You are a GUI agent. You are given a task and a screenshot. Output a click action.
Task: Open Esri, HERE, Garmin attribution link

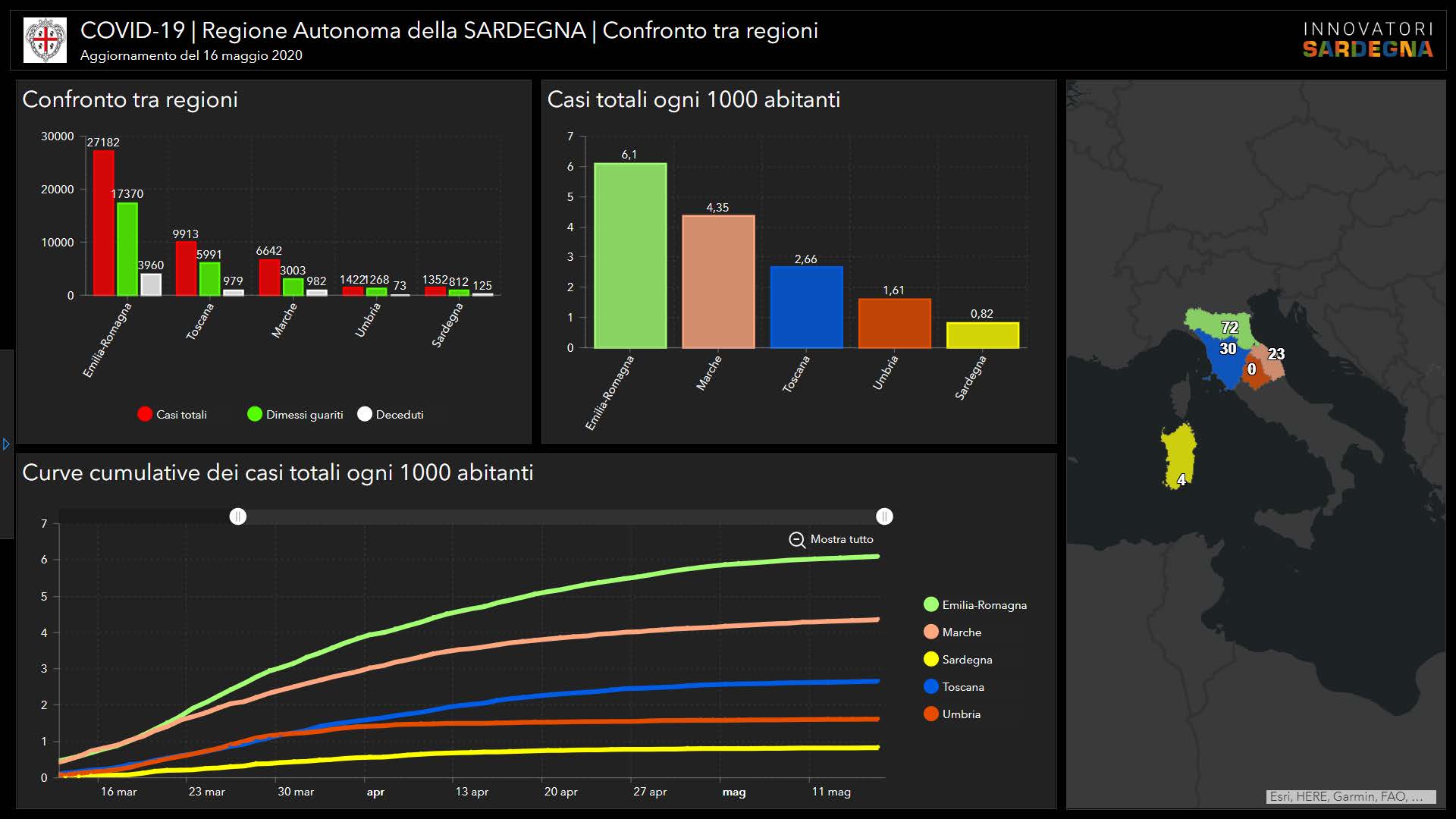tap(1350, 796)
